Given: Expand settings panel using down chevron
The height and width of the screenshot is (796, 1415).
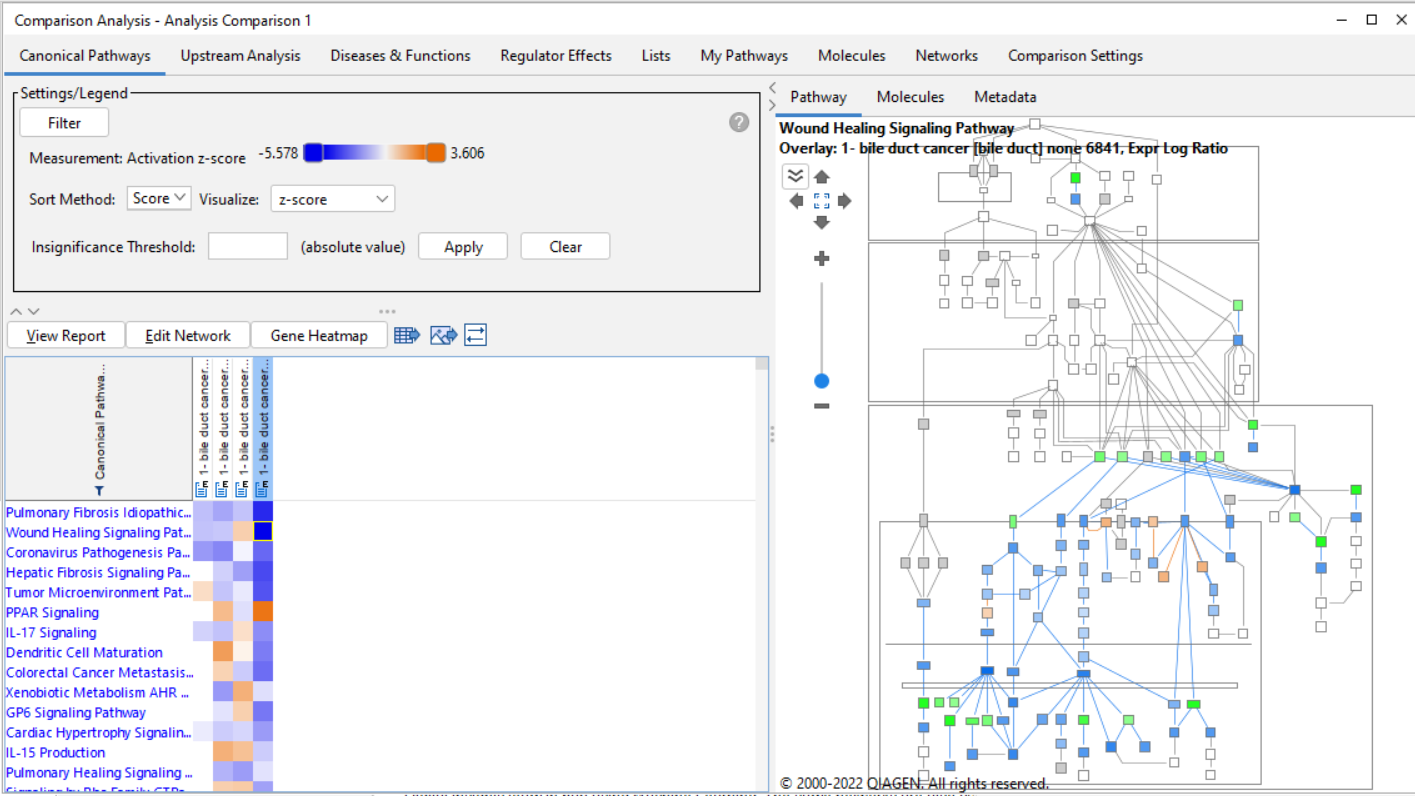Looking at the screenshot, I should (33, 312).
